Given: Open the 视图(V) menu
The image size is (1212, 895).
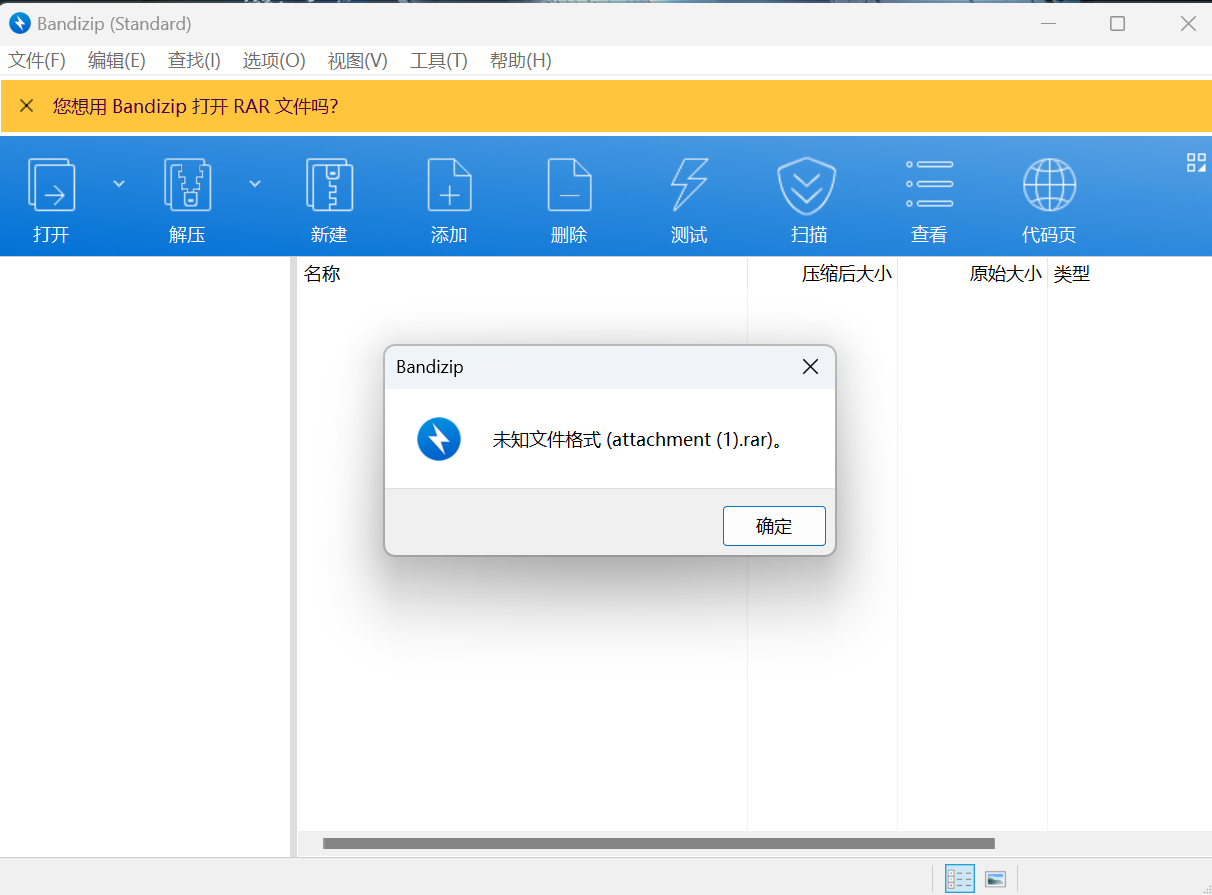Looking at the screenshot, I should [357, 61].
